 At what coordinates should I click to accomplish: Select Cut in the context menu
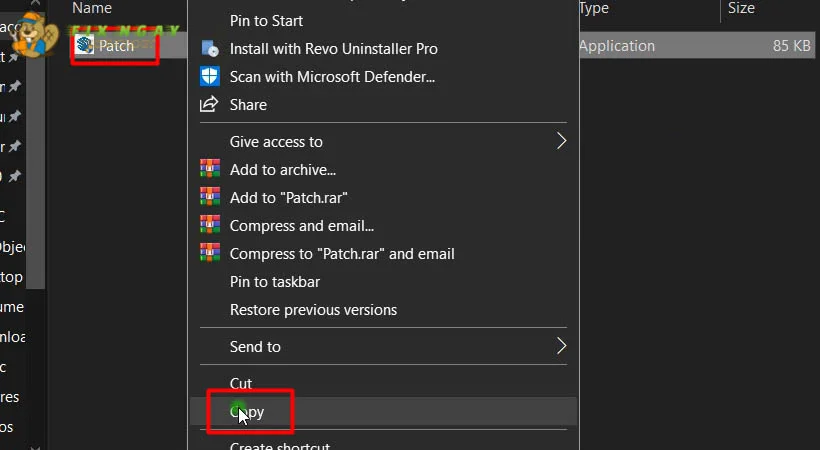pyautogui.click(x=241, y=383)
